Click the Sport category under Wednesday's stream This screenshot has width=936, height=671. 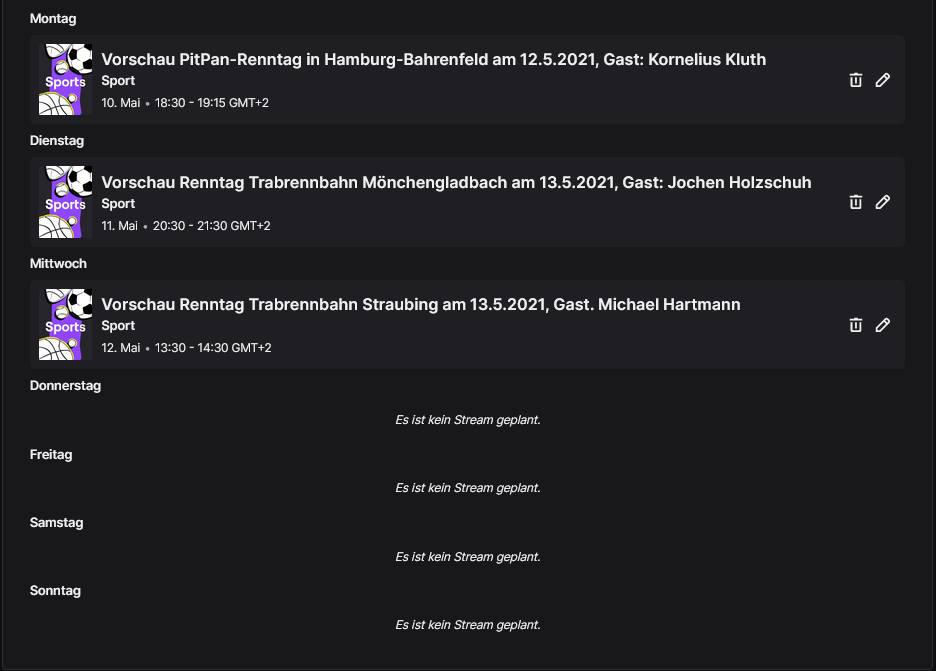[x=118, y=325]
